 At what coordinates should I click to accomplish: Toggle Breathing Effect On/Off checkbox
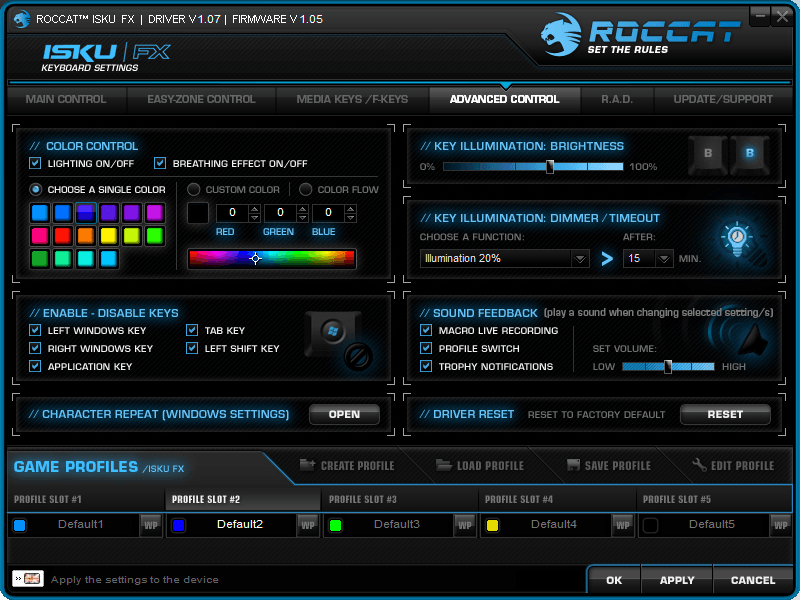tap(160, 163)
